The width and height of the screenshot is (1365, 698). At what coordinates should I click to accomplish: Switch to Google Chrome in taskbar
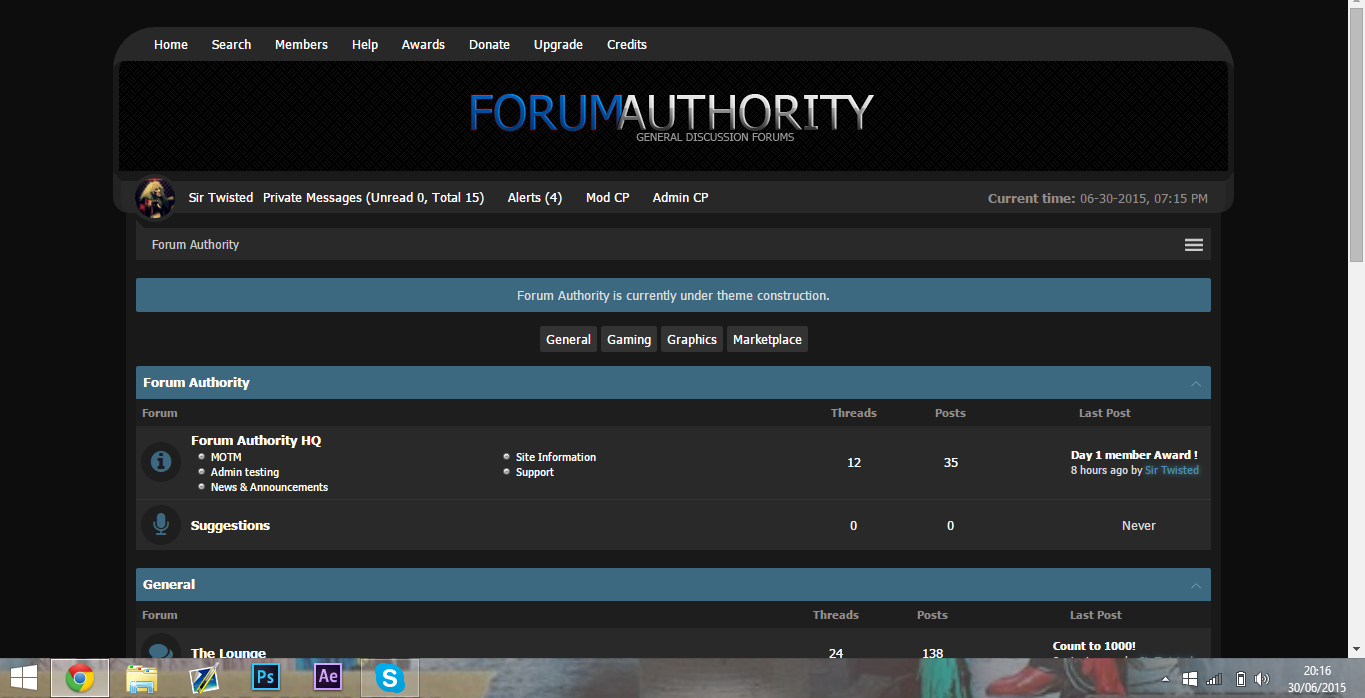80,678
